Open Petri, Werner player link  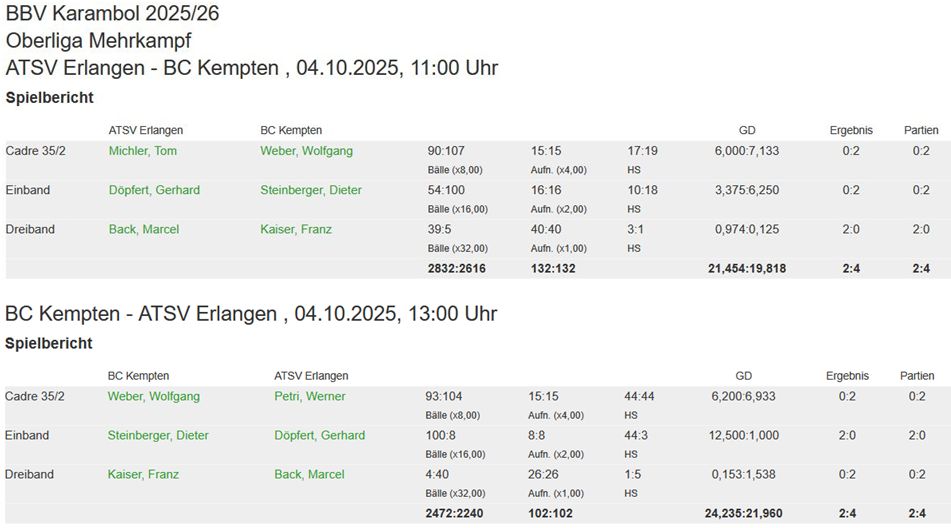310,396
